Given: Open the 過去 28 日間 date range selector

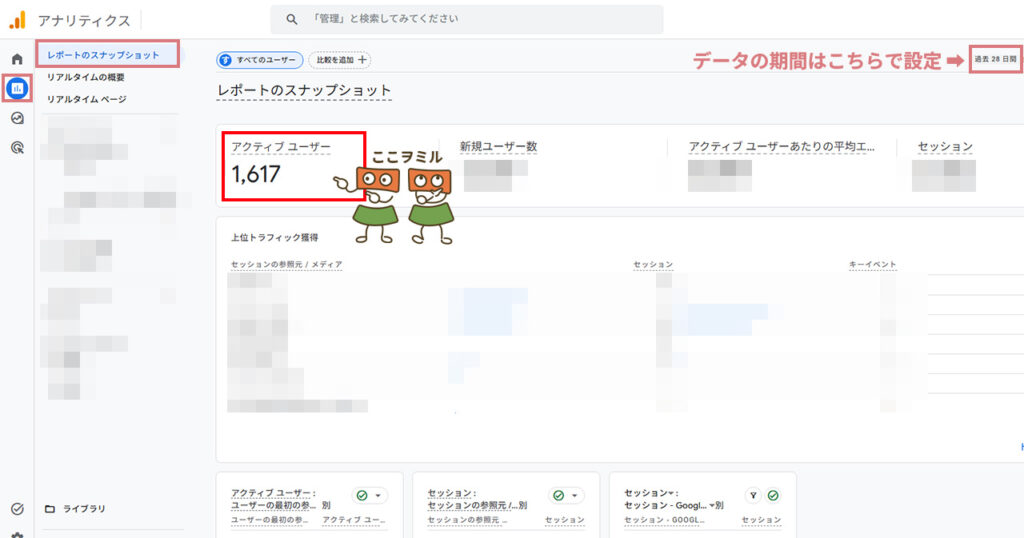Looking at the screenshot, I should pyautogui.click(x=995, y=59).
